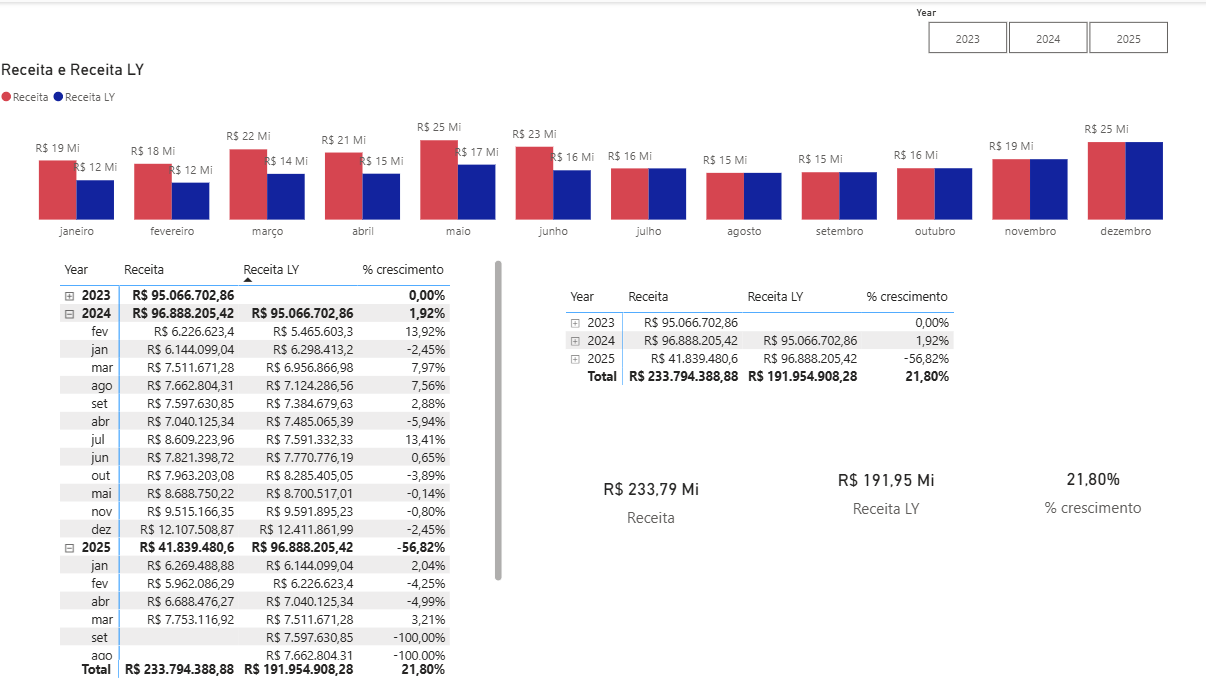Click the cell '-5,94%'
1206x681 pixels.
click(427, 421)
